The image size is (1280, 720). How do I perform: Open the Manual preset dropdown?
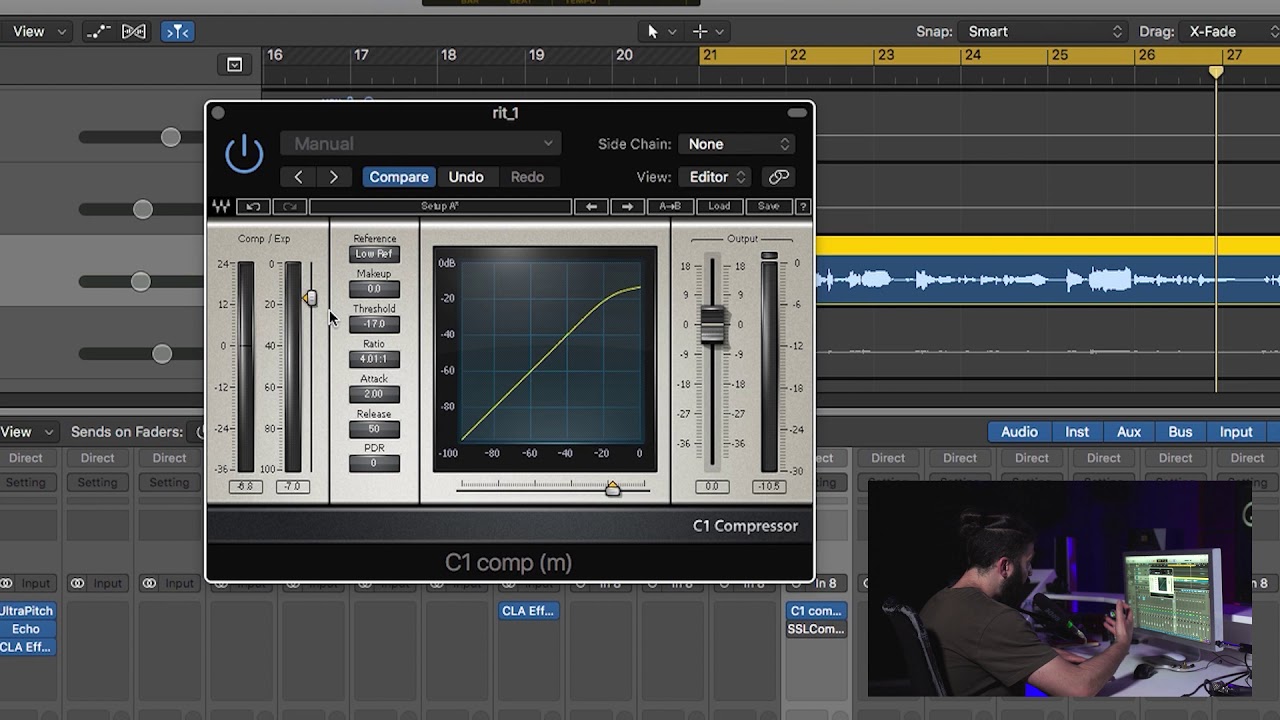[x=421, y=144]
